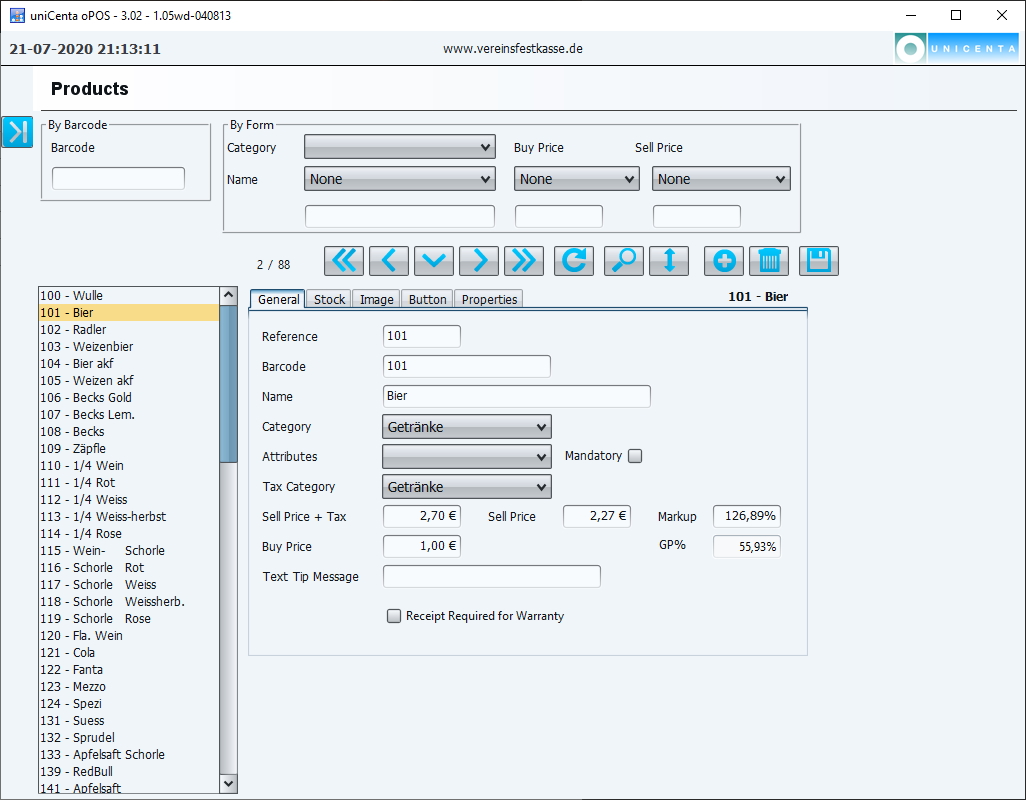
Task: Delete product using trash can icon
Action: (x=769, y=261)
